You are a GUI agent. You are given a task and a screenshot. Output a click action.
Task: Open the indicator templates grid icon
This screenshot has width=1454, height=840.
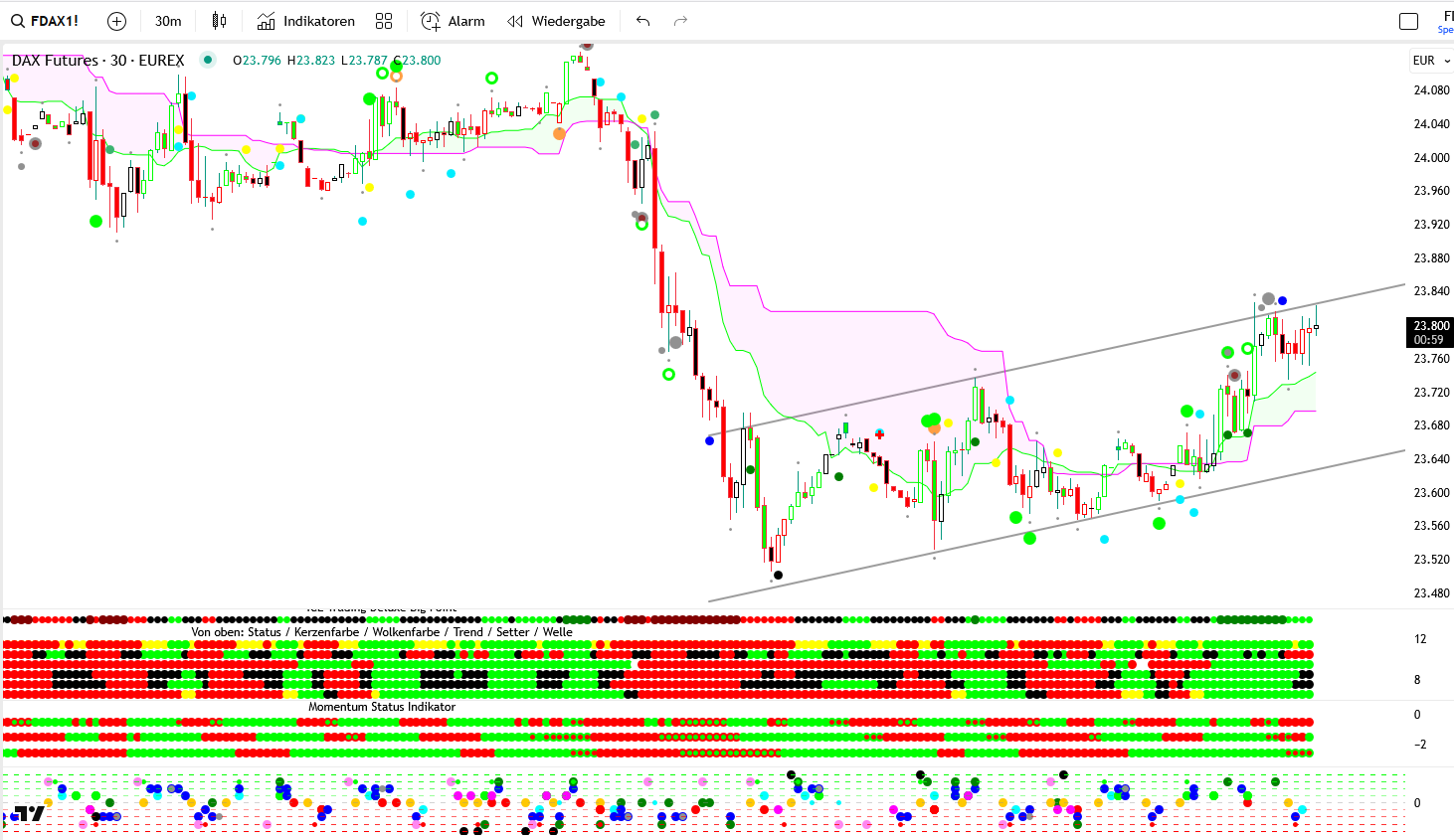pyautogui.click(x=384, y=21)
